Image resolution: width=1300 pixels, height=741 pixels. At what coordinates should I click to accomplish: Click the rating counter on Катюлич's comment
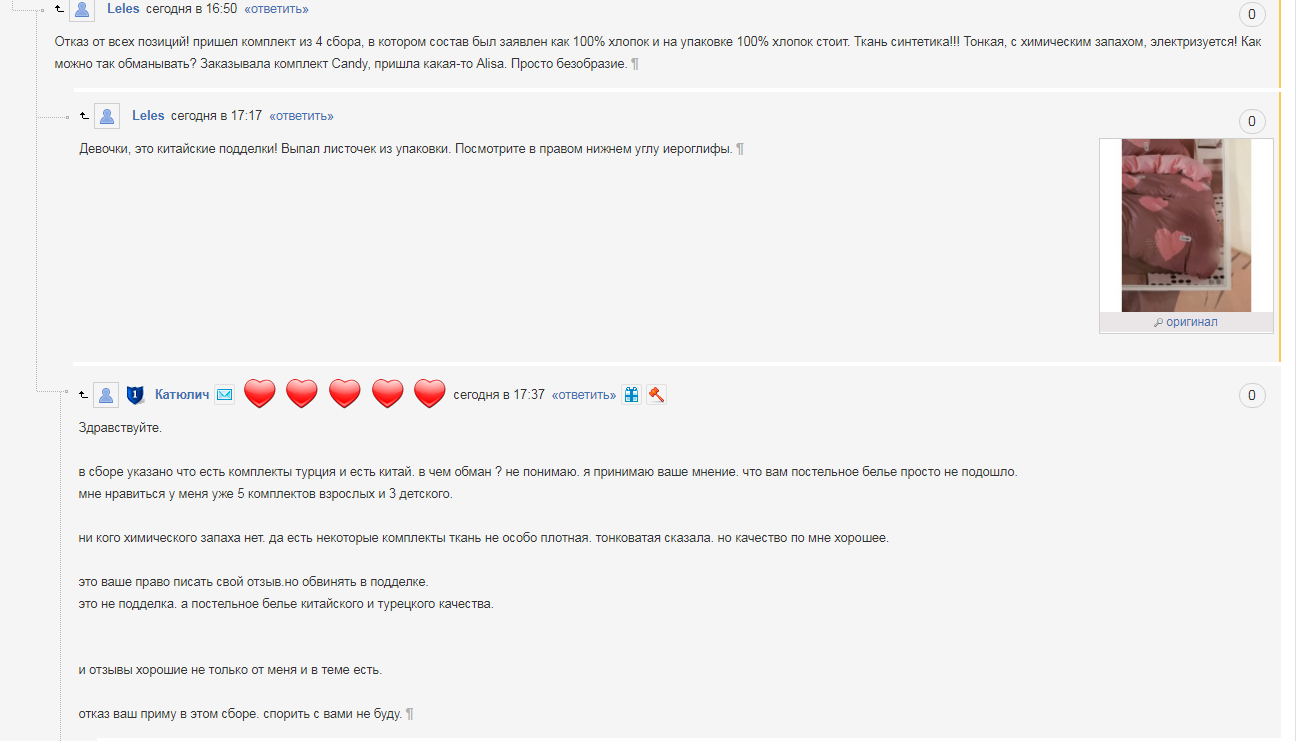(1252, 395)
